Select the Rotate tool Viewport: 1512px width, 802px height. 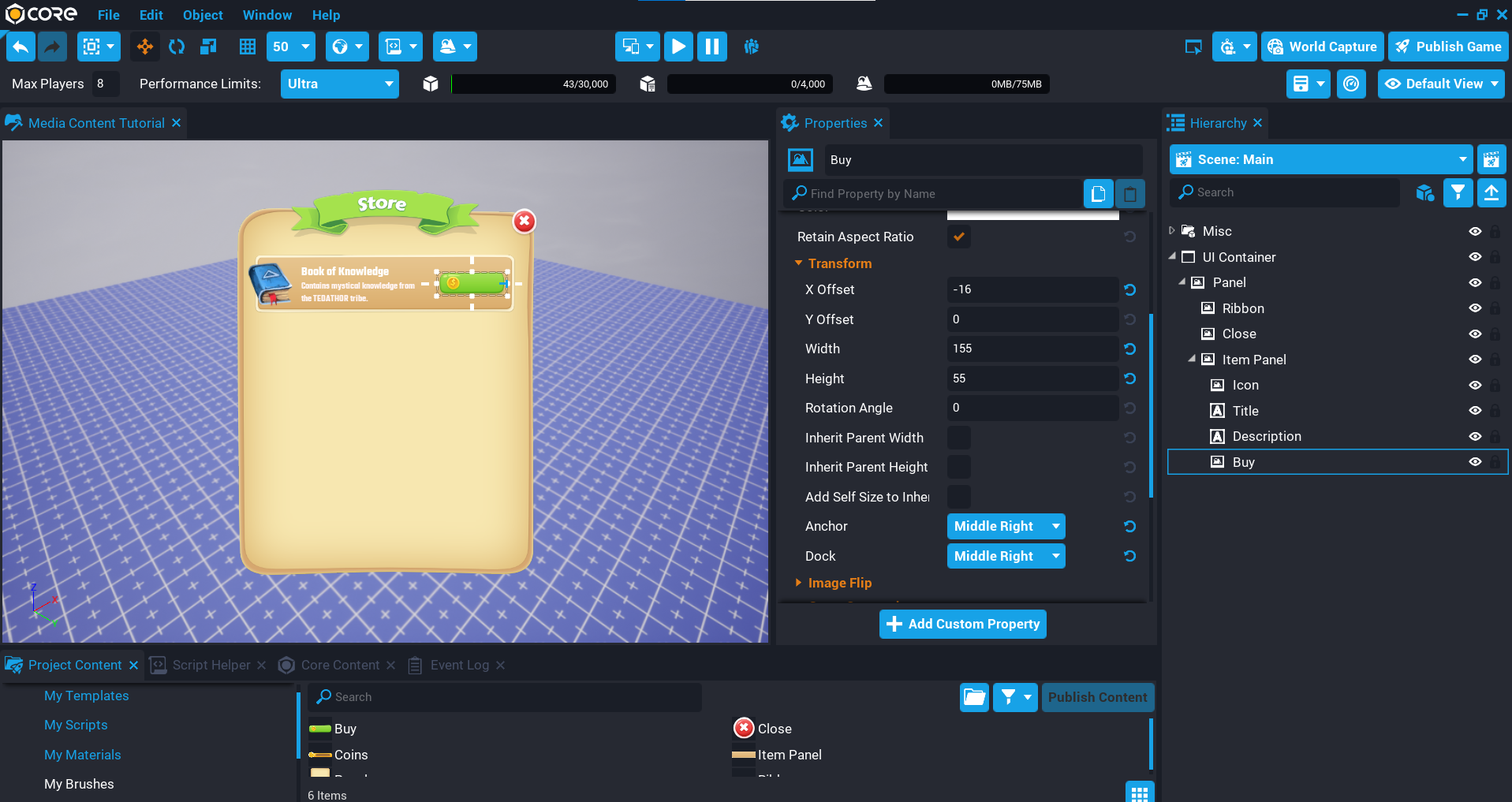pyautogui.click(x=177, y=47)
